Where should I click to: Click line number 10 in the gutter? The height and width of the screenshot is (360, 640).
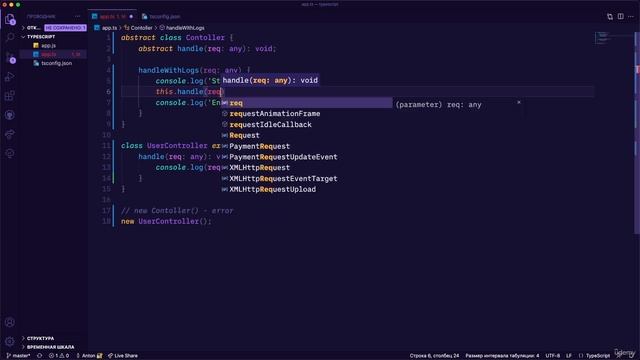pyautogui.click(x=107, y=135)
